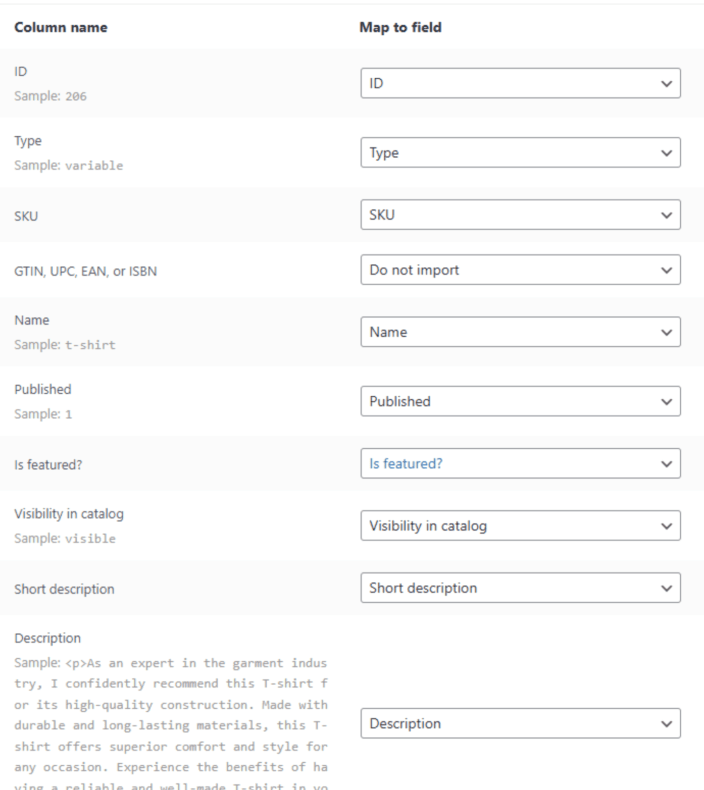The image size is (704, 790).
Task: Open the Short description mapping dropdown
Action: tap(519, 588)
